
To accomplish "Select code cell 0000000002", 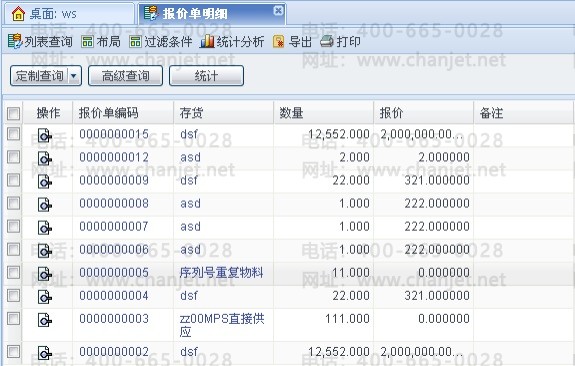I will pyautogui.click(x=114, y=352).
